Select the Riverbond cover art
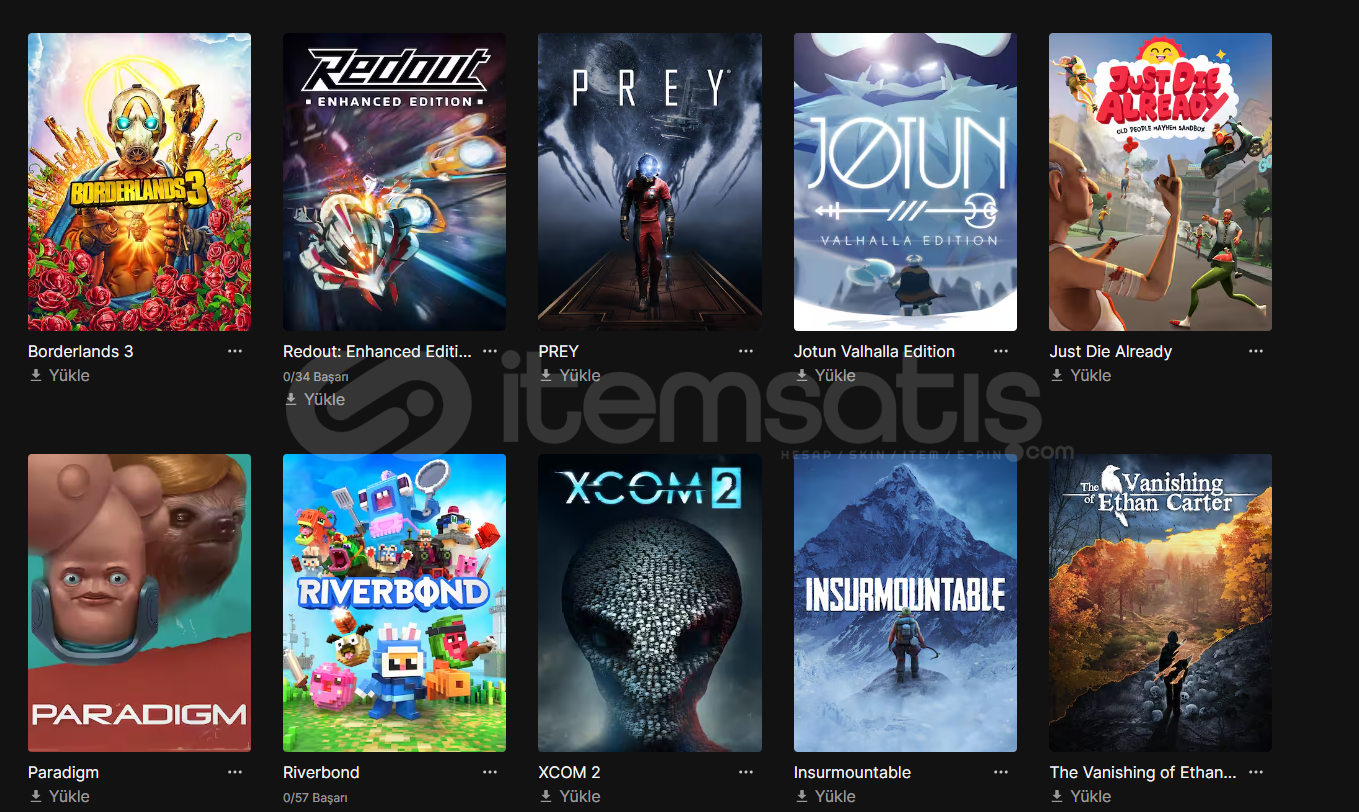Viewport: 1359px width, 812px height. [x=394, y=603]
